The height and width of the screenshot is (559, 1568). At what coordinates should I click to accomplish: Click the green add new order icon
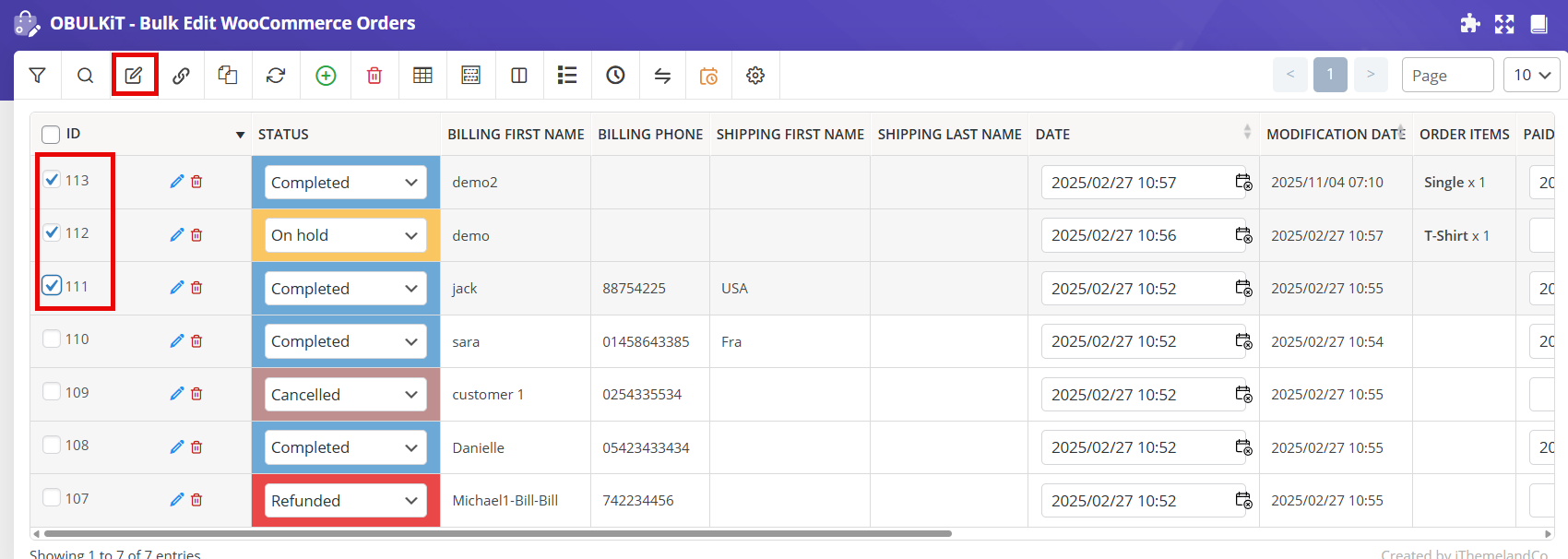(x=326, y=76)
